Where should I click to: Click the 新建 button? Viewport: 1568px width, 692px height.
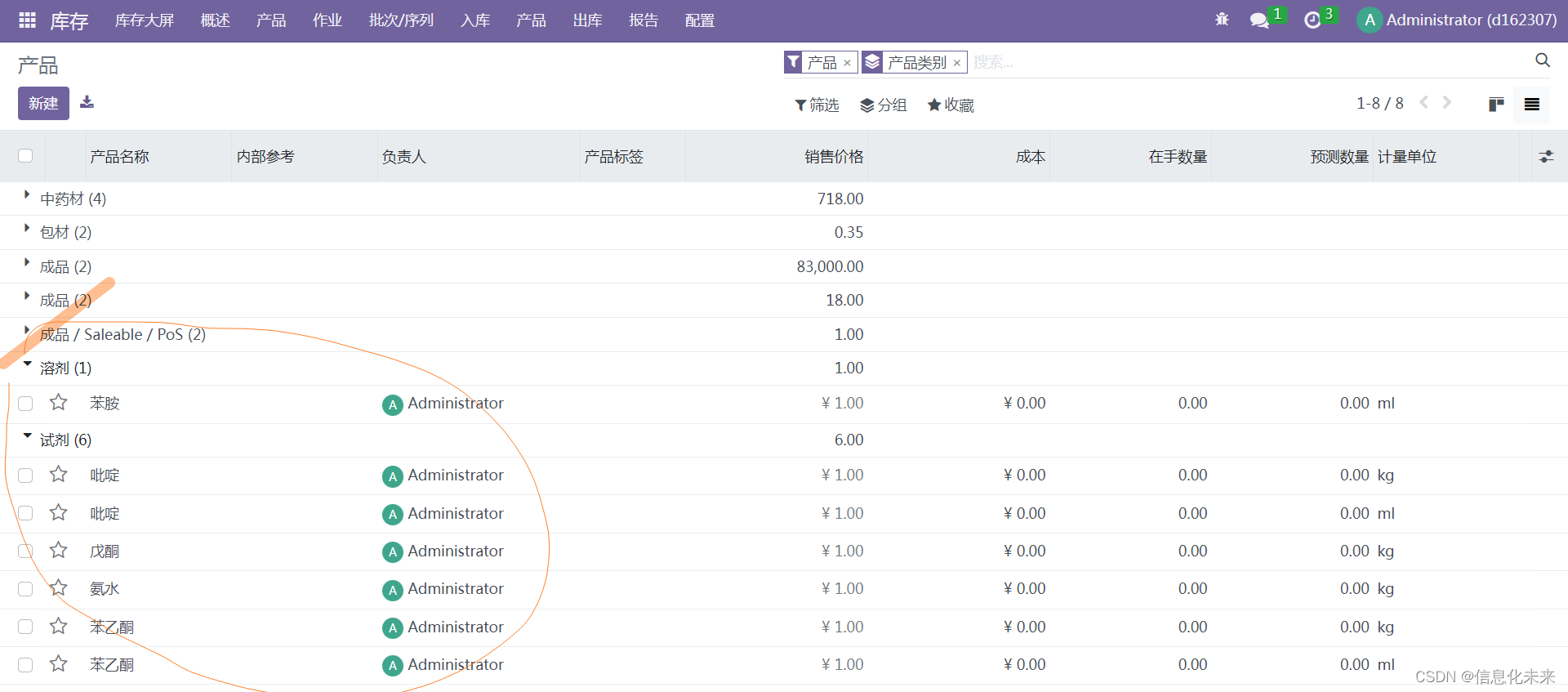pos(43,103)
